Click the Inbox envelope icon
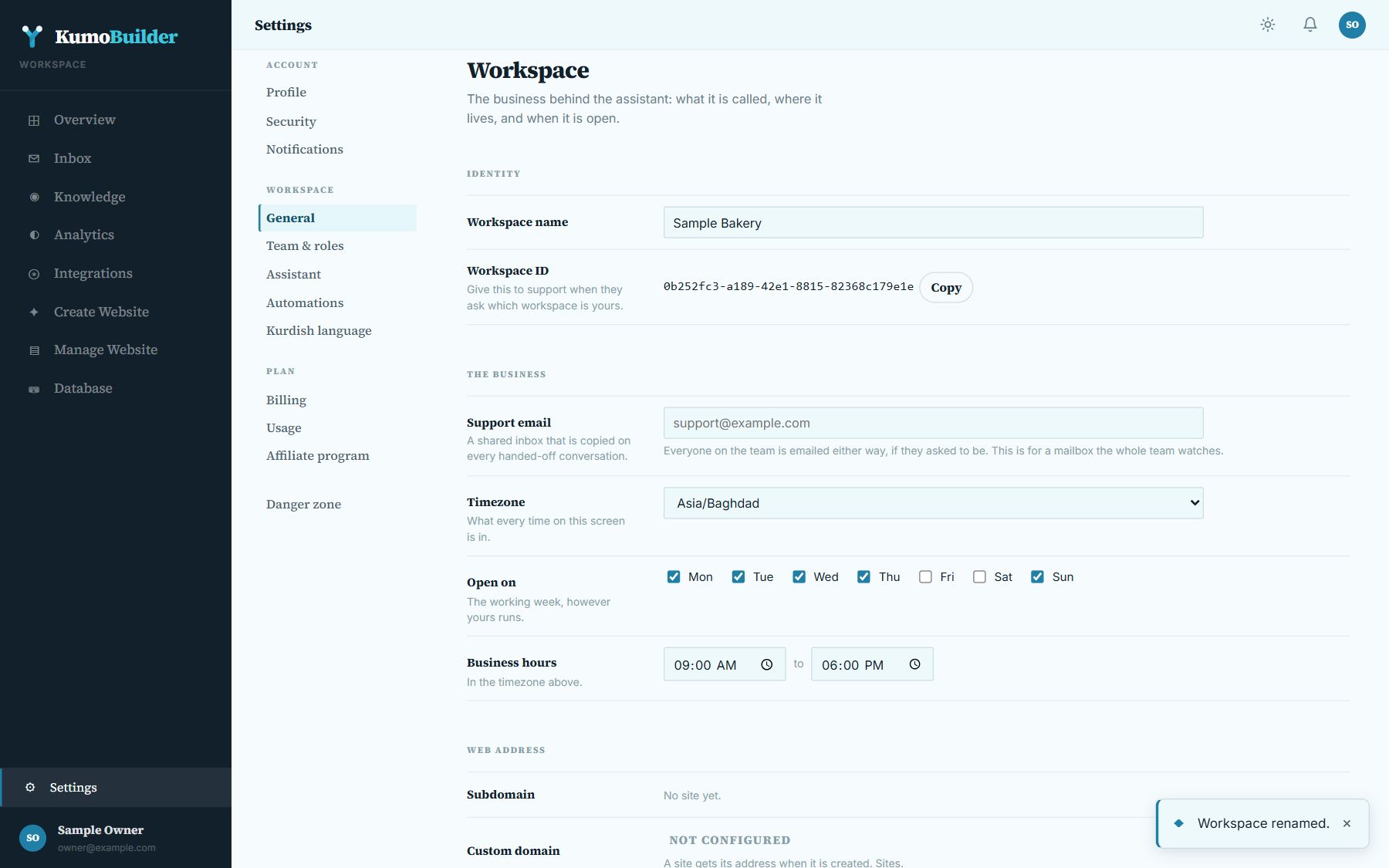The width and height of the screenshot is (1389, 868). click(34, 159)
